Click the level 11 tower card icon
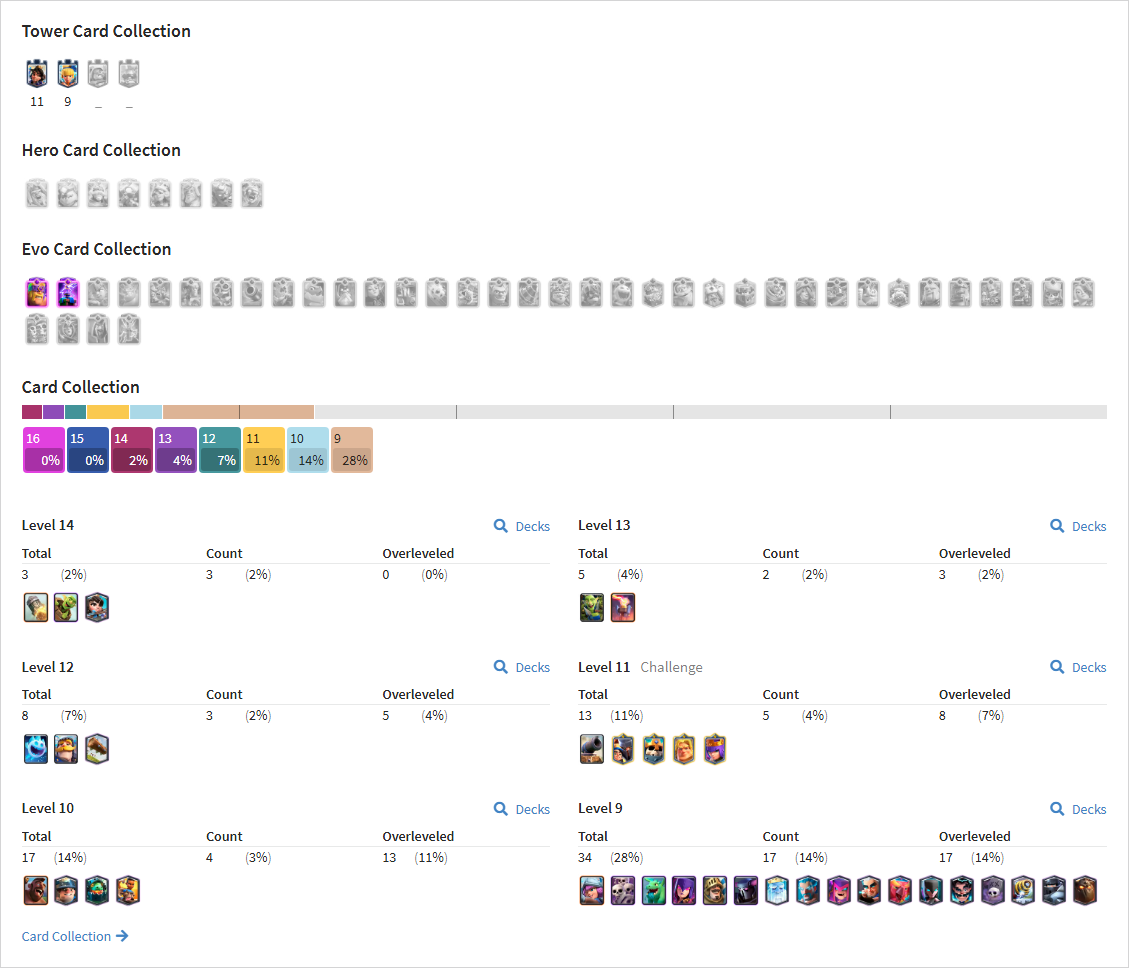 [37, 73]
